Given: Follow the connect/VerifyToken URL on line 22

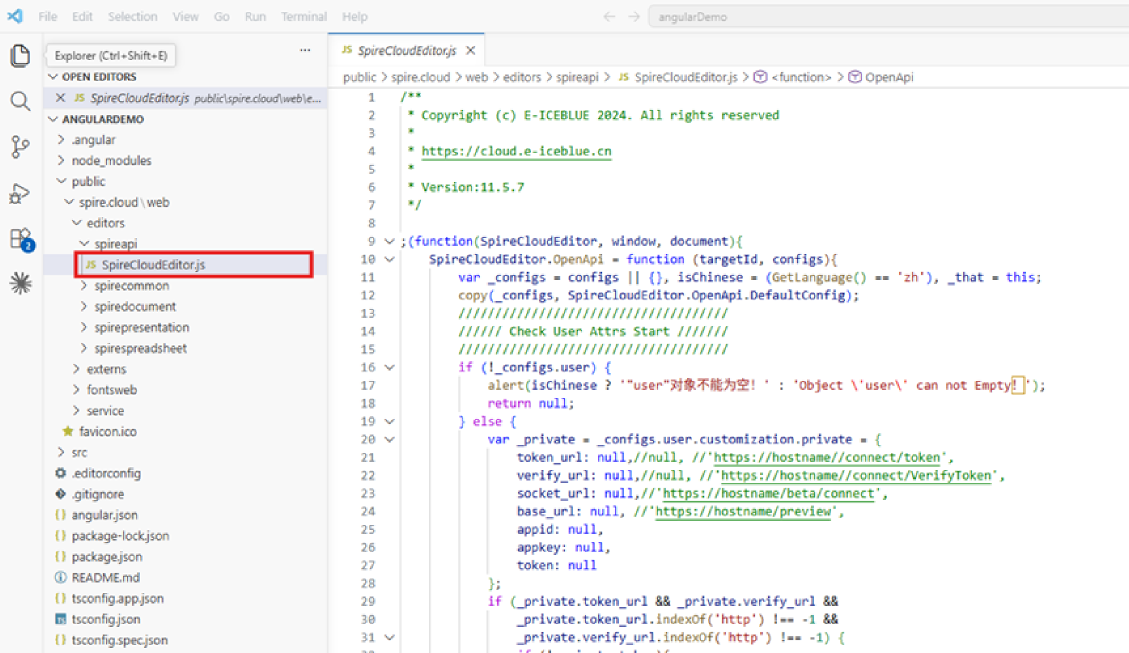Looking at the screenshot, I should pyautogui.click(x=856, y=475).
